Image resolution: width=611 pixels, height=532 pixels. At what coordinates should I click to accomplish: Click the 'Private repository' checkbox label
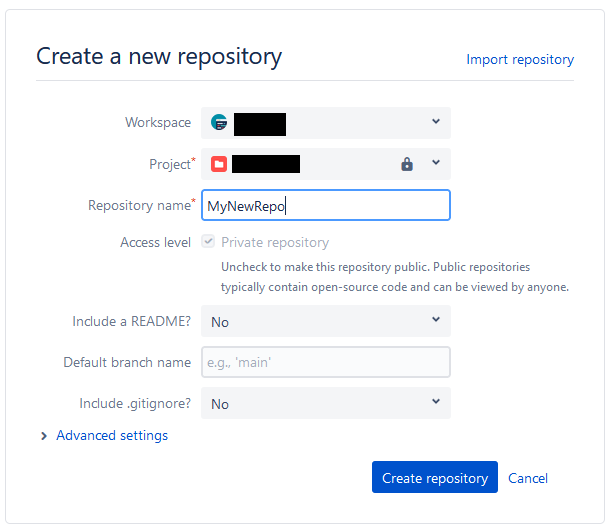(x=274, y=242)
